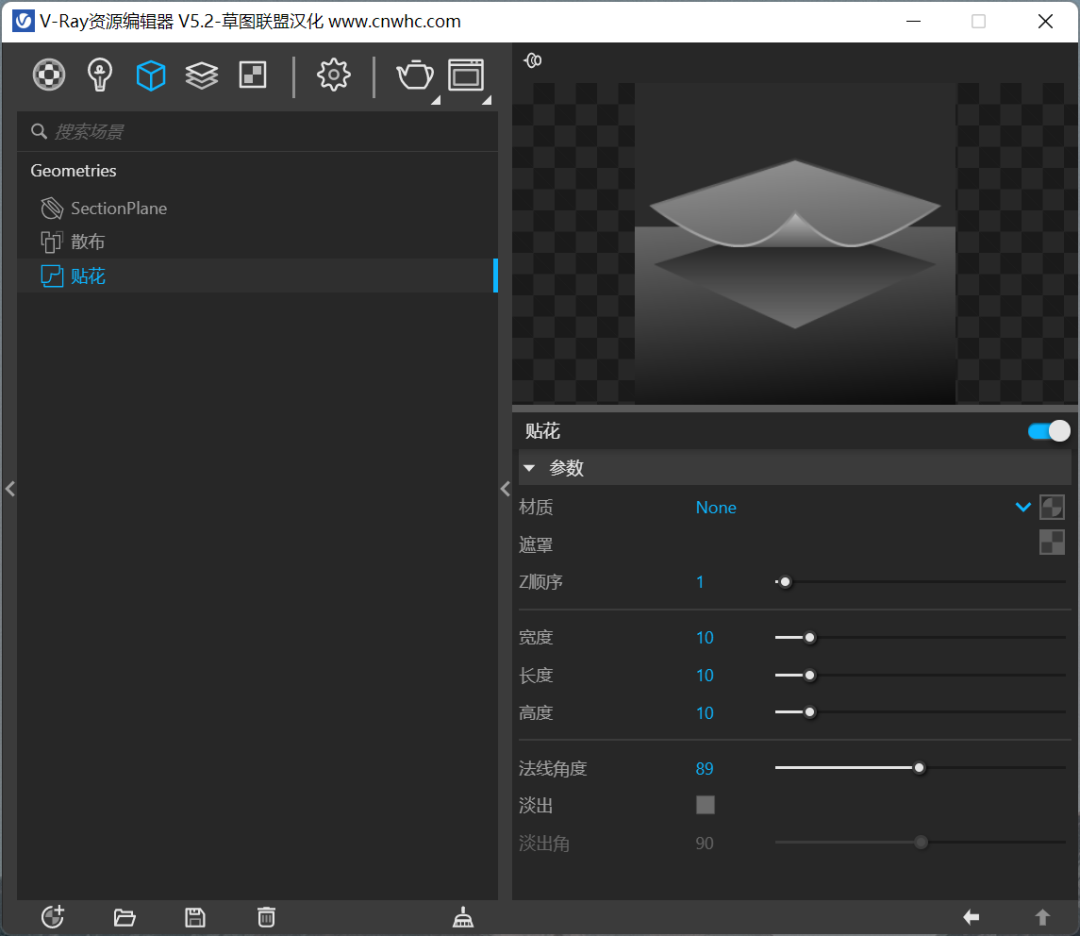The image size is (1080, 936).
Task: Click the 遮罩 mask texture slot
Action: pos(1052,543)
